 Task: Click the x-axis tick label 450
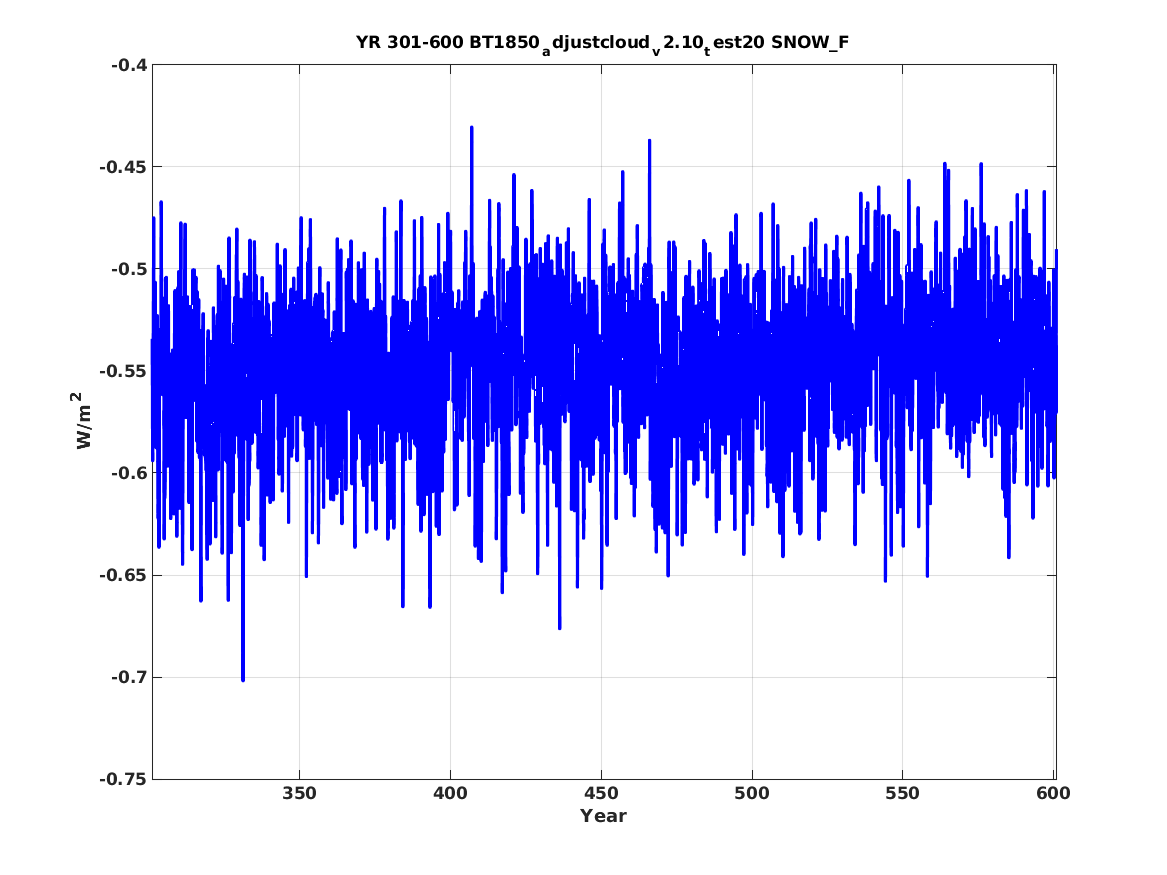point(601,794)
